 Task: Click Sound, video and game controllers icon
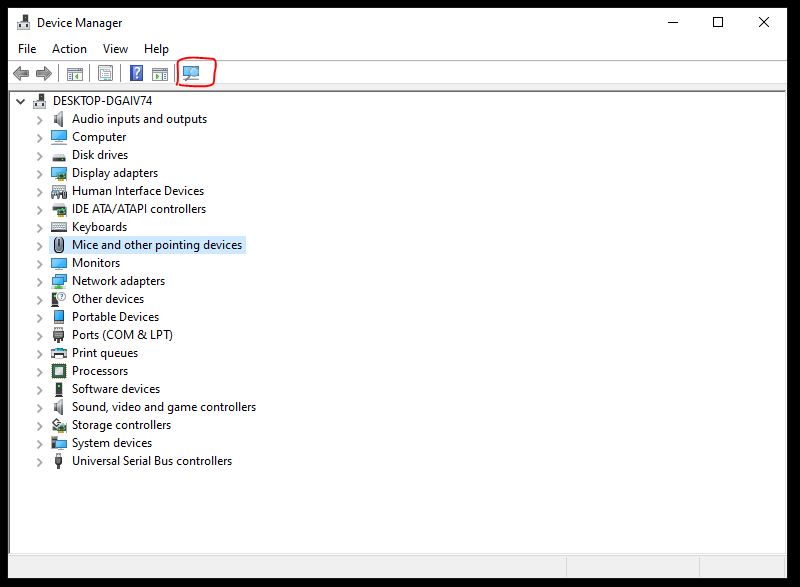[59, 407]
